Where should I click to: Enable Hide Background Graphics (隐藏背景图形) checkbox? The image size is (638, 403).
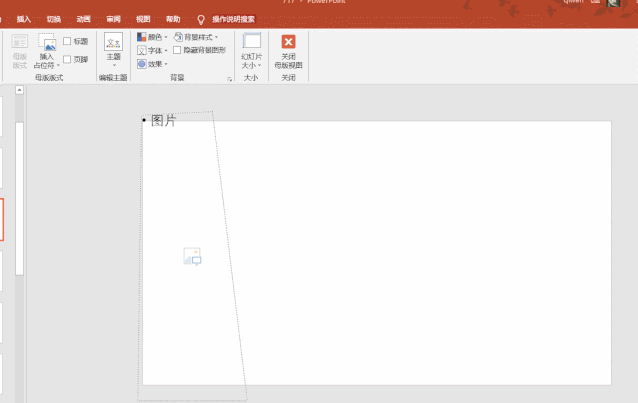point(177,50)
